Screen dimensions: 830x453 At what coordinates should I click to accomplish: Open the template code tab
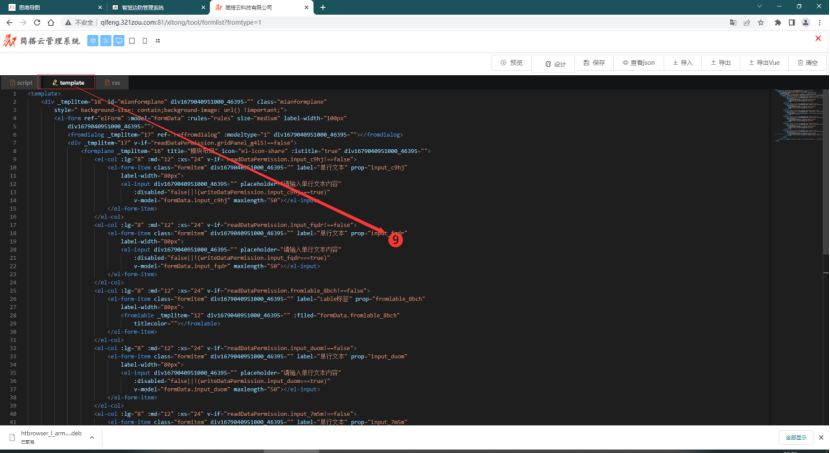[x=68, y=82]
